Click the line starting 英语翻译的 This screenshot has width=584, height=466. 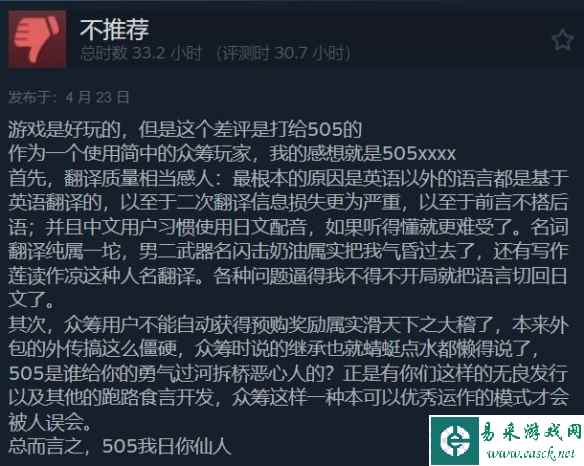288,203
